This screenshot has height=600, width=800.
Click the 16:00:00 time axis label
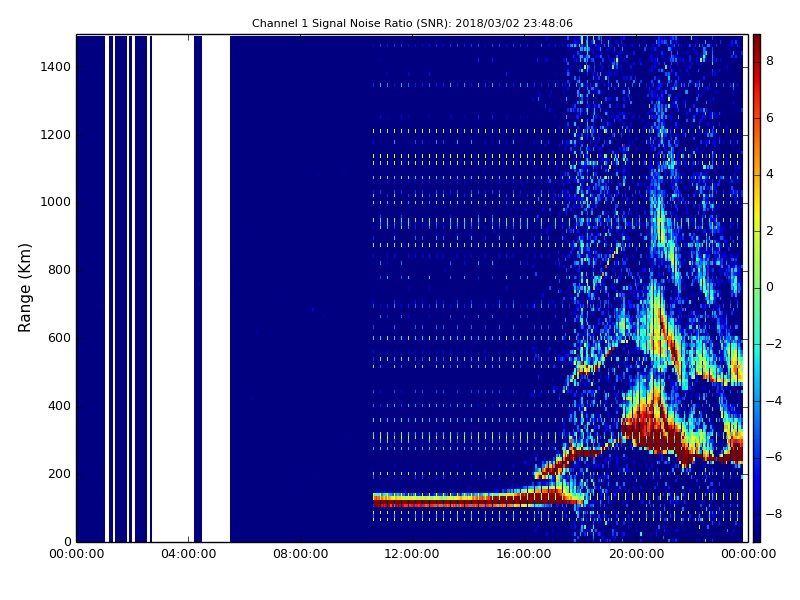coord(524,554)
